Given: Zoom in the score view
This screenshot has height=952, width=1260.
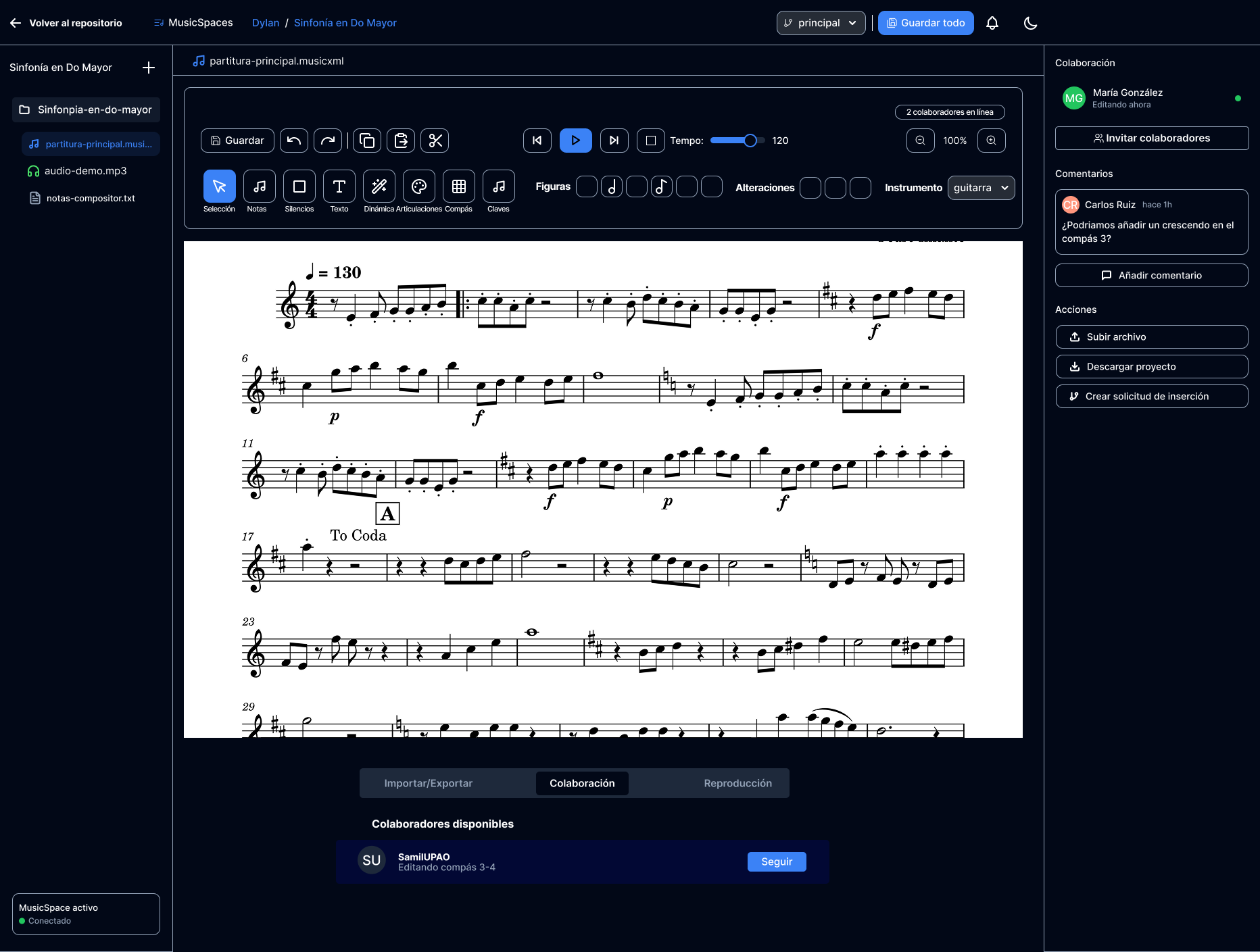Looking at the screenshot, I should click(992, 141).
